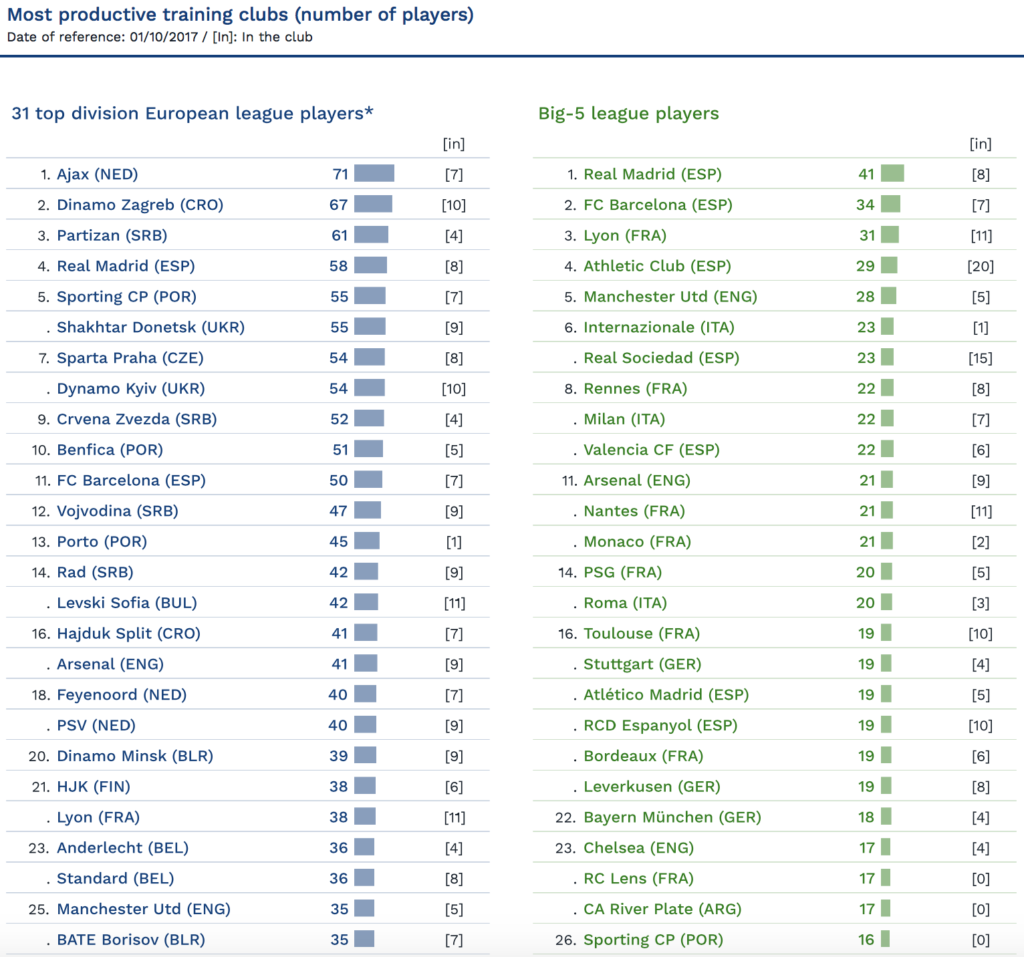Select PSV (NED)
This screenshot has height=957, width=1024.
[96, 726]
